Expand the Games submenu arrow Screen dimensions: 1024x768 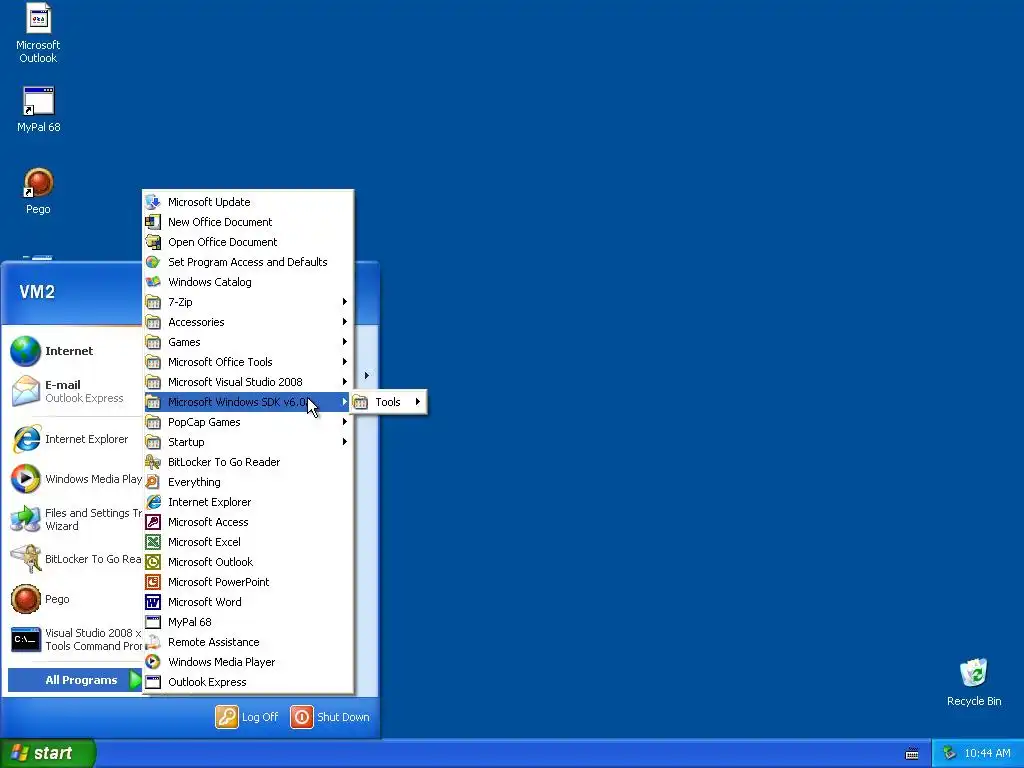click(344, 342)
